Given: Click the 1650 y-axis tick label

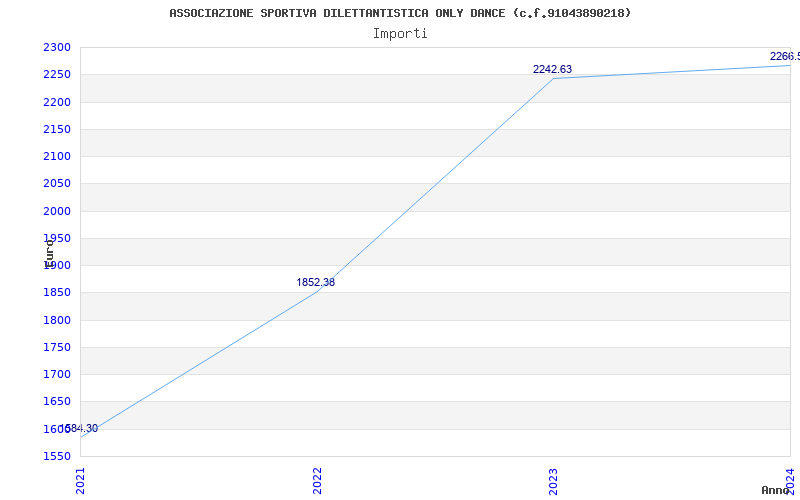Looking at the screenshot, I should 57,402.
